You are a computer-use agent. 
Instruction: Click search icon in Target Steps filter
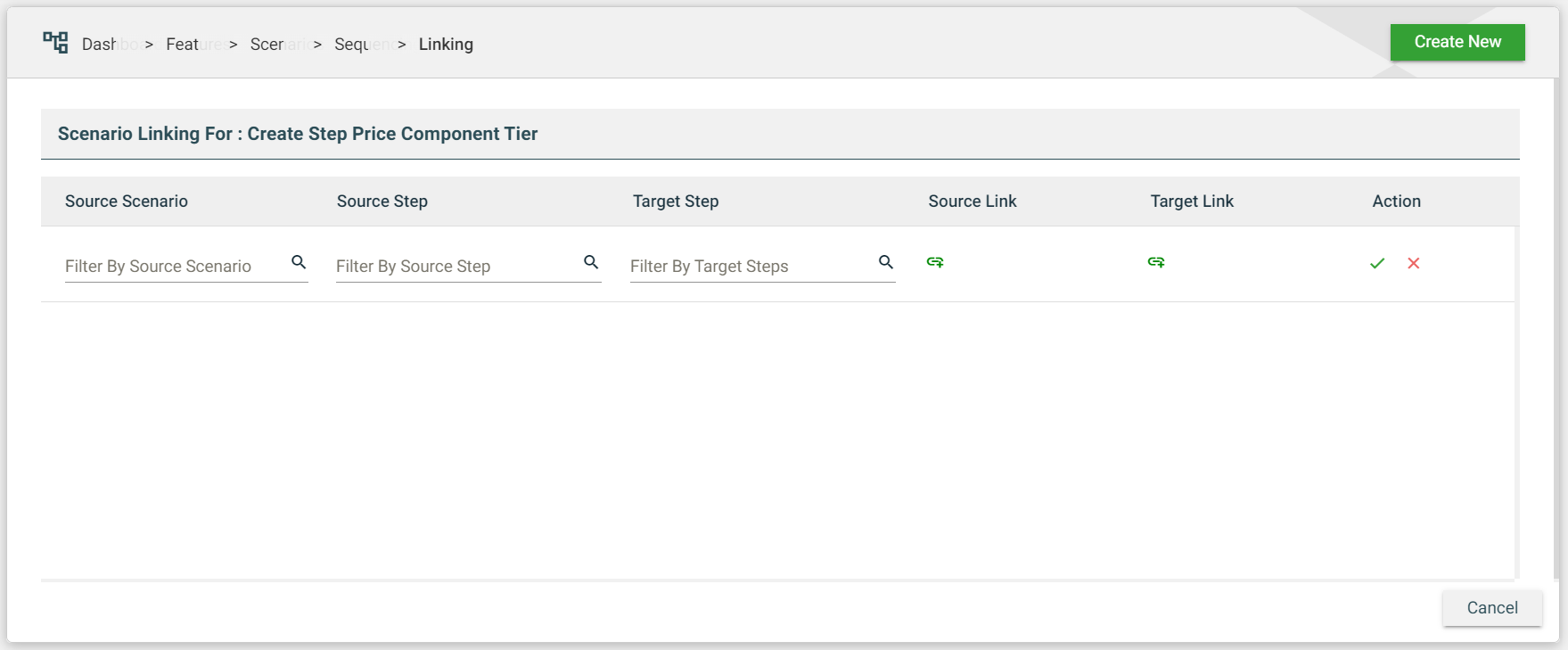pos(885,262)
